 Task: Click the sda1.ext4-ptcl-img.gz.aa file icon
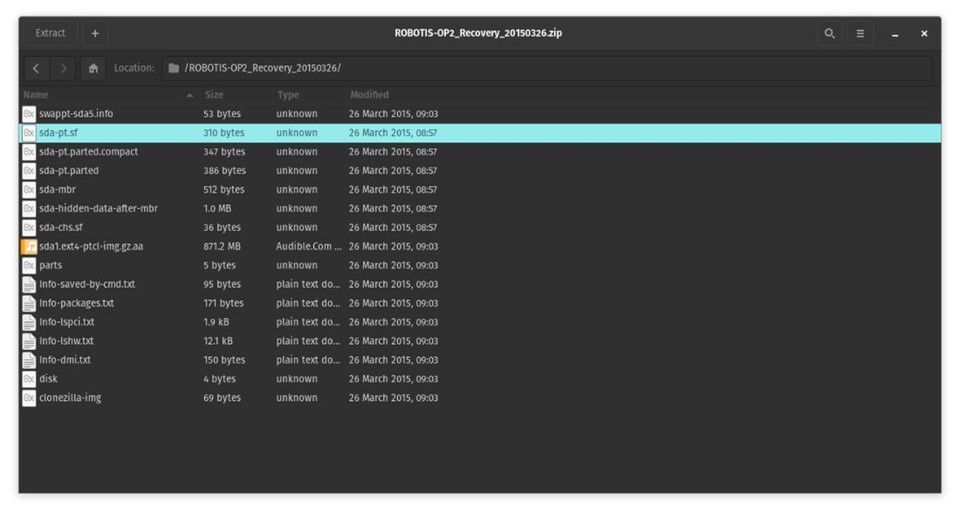point(29,246)
